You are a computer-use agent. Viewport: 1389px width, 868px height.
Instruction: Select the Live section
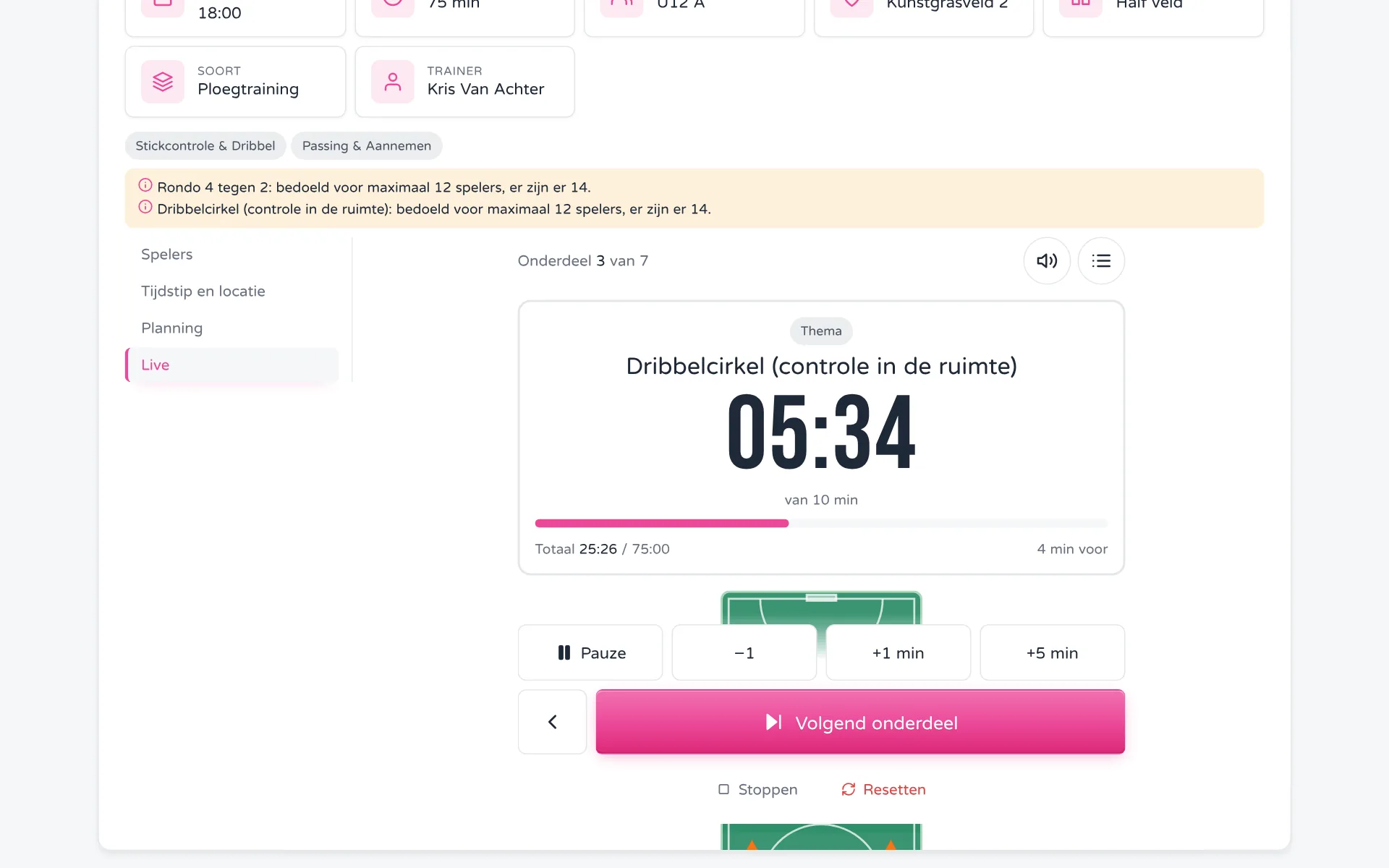coord(231,365)
